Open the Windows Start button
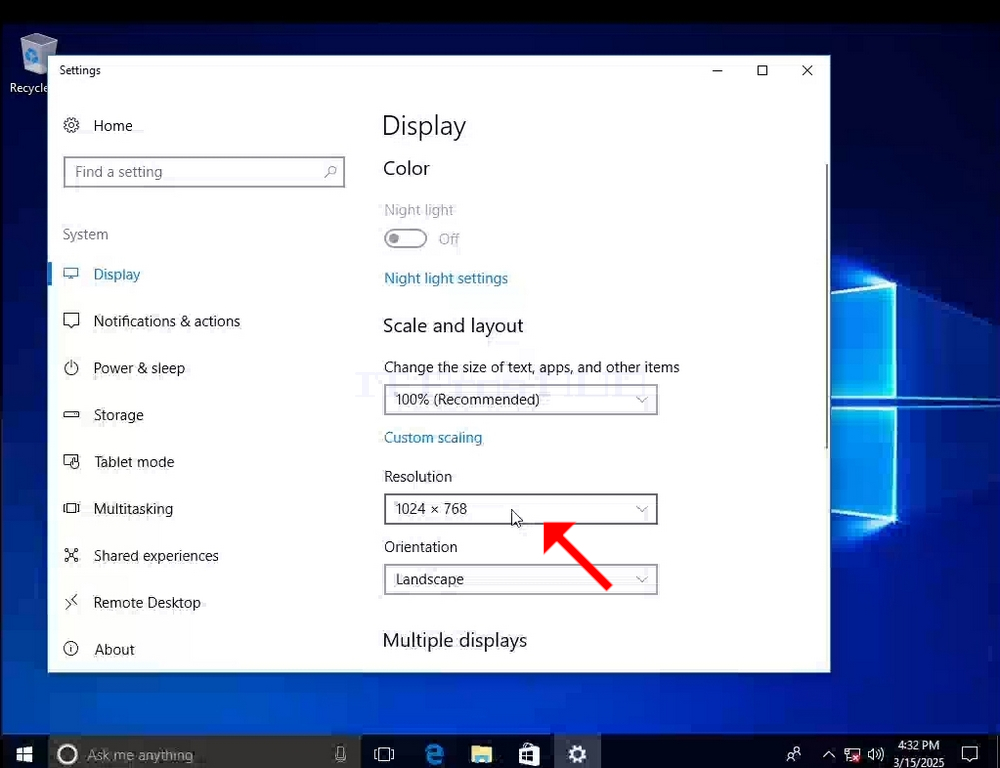 24,754
